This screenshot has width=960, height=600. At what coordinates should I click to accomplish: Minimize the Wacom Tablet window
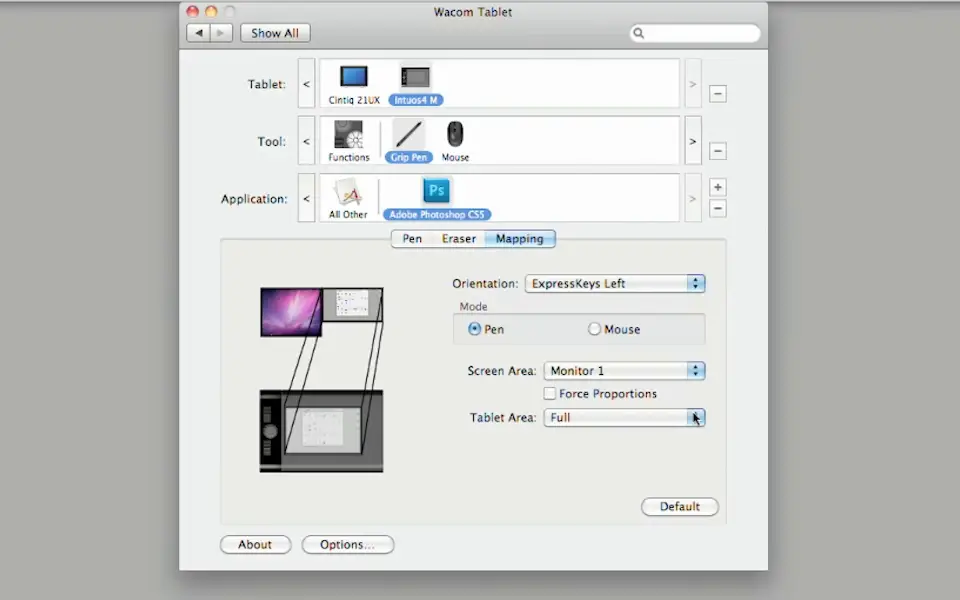211,12
